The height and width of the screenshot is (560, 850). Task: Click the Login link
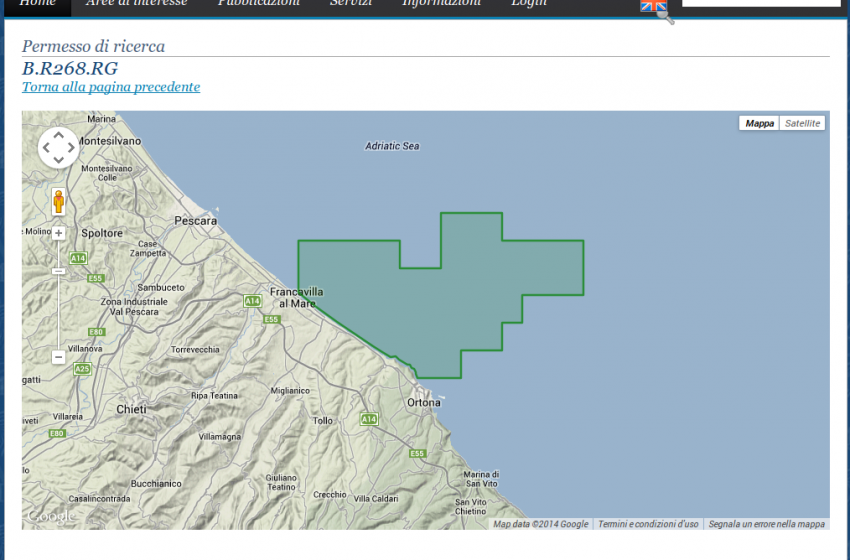529,4
